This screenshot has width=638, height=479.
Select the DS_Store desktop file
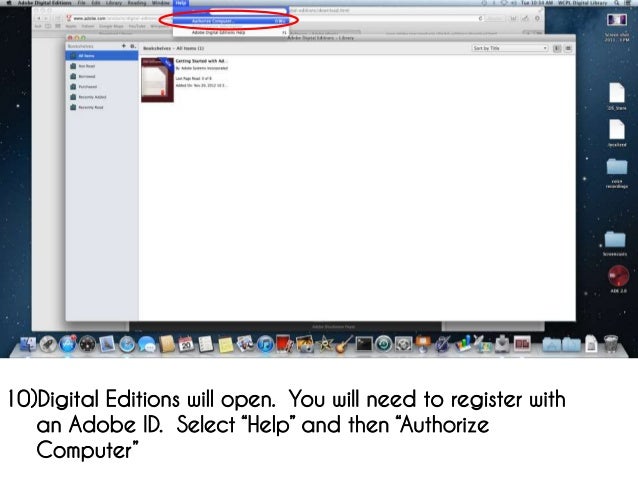click(x=617, y=96)
